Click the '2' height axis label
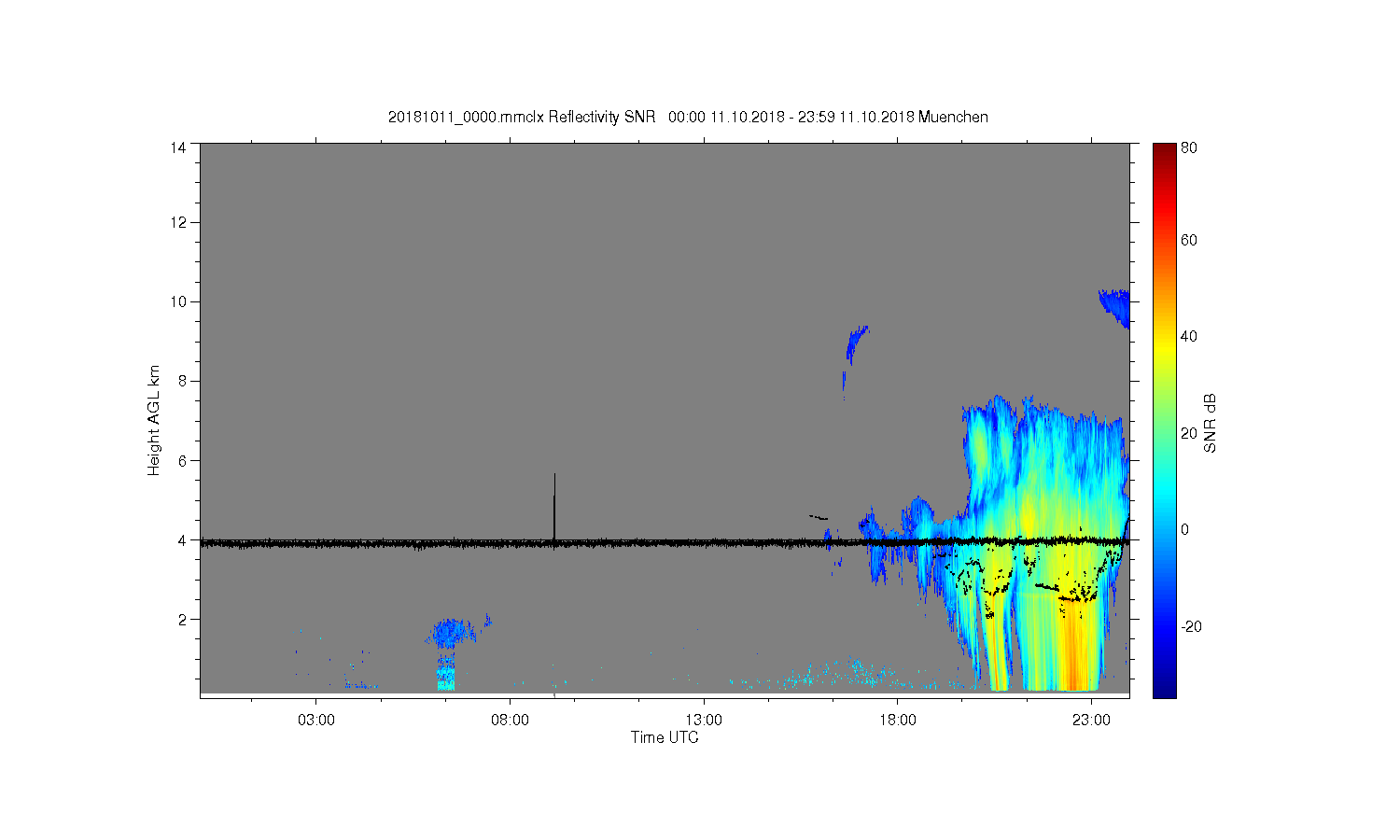Image resolution: width=1400 pixels, height=840 pixels. tap(182, 619)
